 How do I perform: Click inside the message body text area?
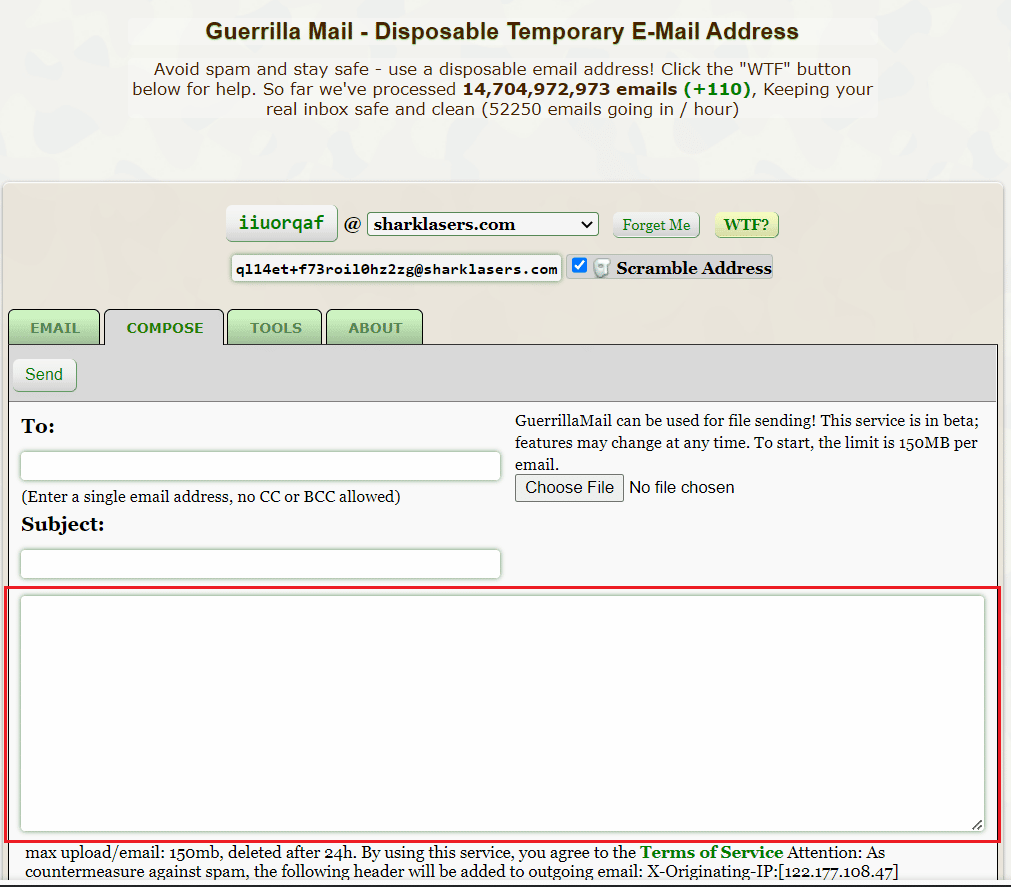[x=502, y=714]
